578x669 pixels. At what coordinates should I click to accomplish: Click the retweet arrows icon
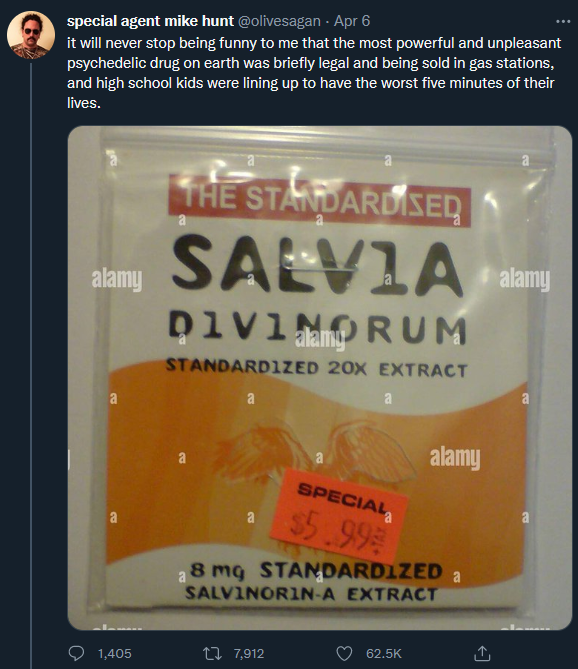211,653
